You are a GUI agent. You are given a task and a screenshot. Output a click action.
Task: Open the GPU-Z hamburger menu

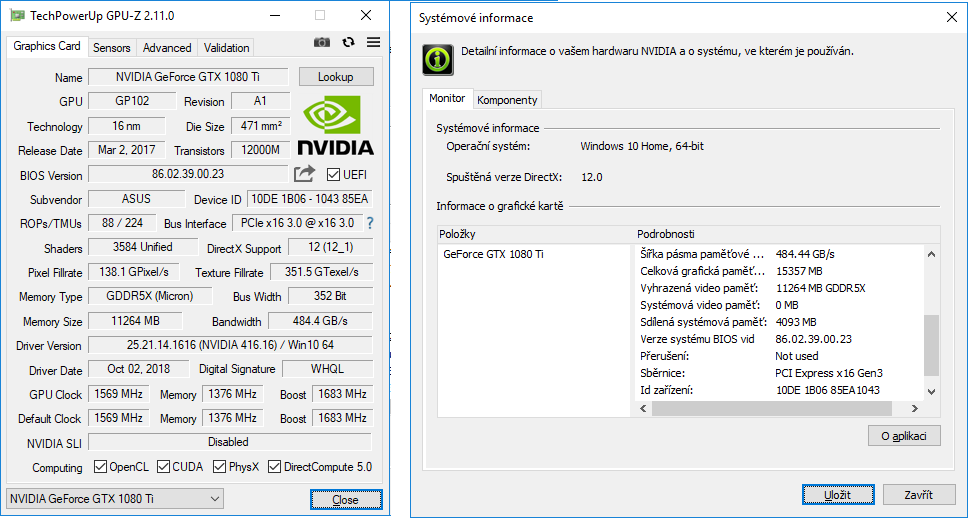373,42
